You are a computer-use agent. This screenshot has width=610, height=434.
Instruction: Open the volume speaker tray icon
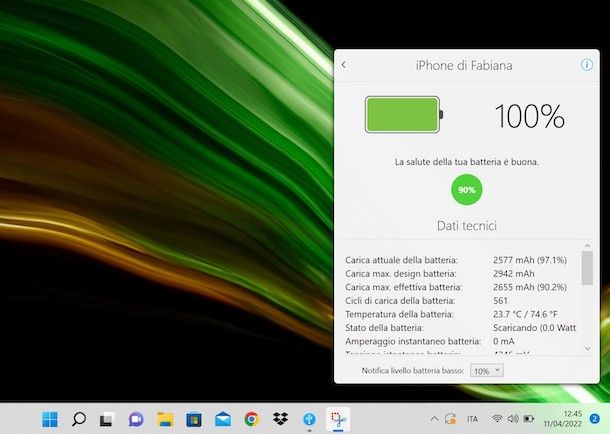513,419
